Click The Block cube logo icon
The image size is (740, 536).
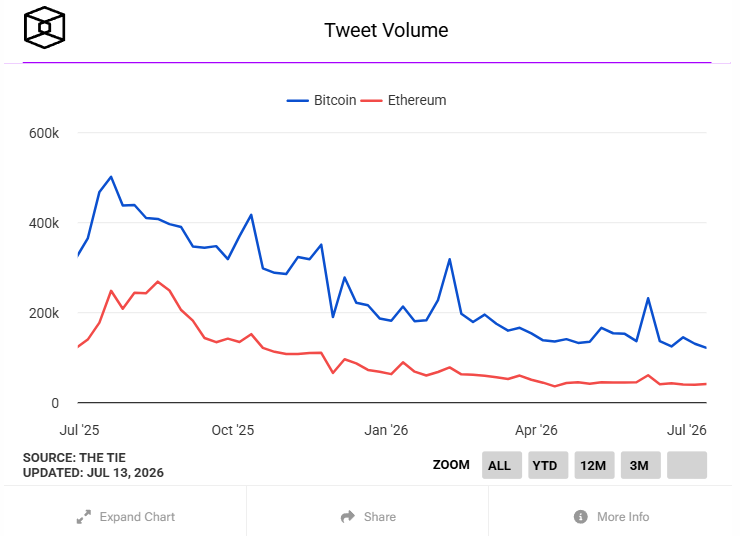pyautogui.click(x=44, y=27)
